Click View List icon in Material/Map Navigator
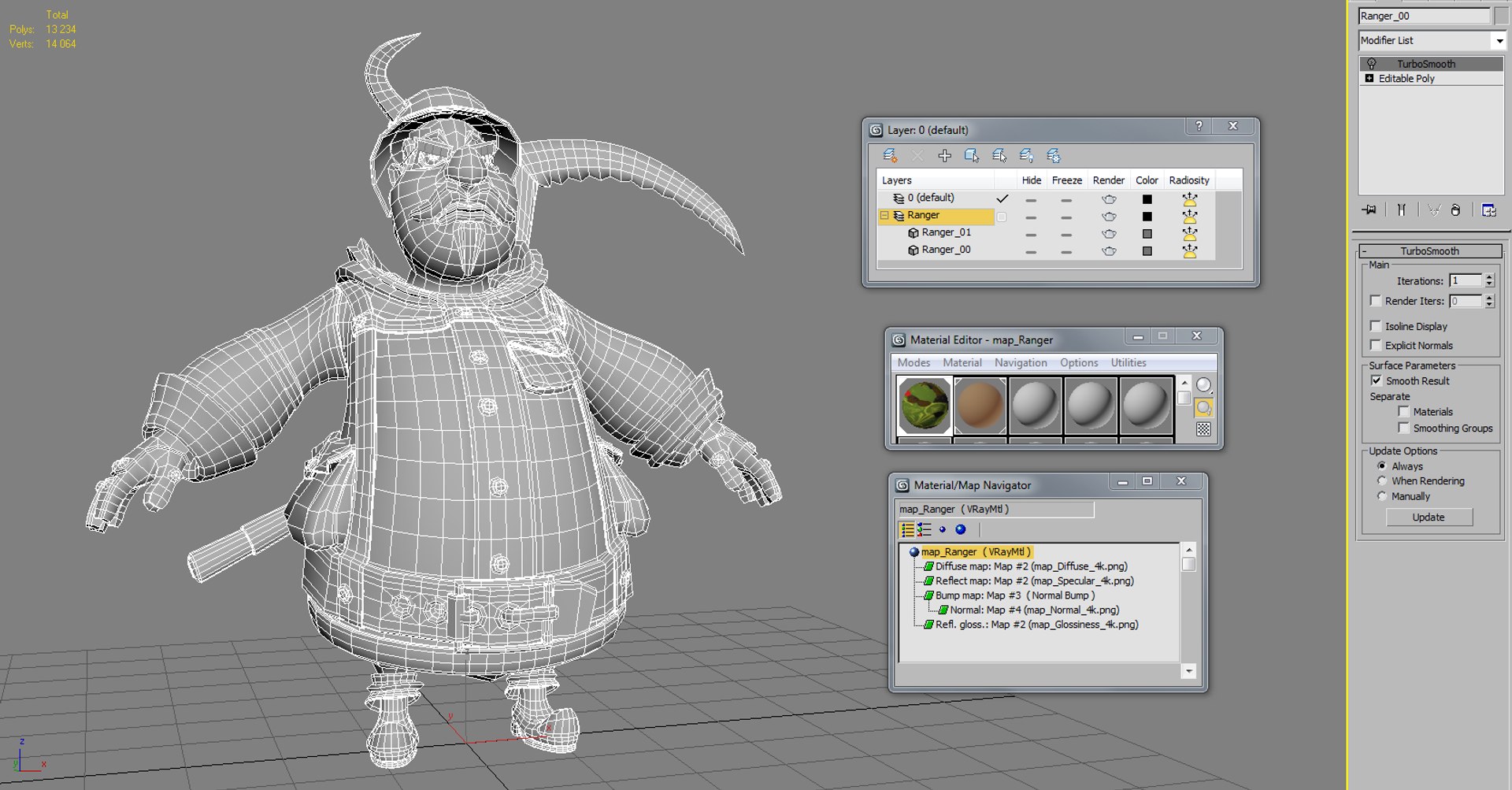 pos(907,529)
